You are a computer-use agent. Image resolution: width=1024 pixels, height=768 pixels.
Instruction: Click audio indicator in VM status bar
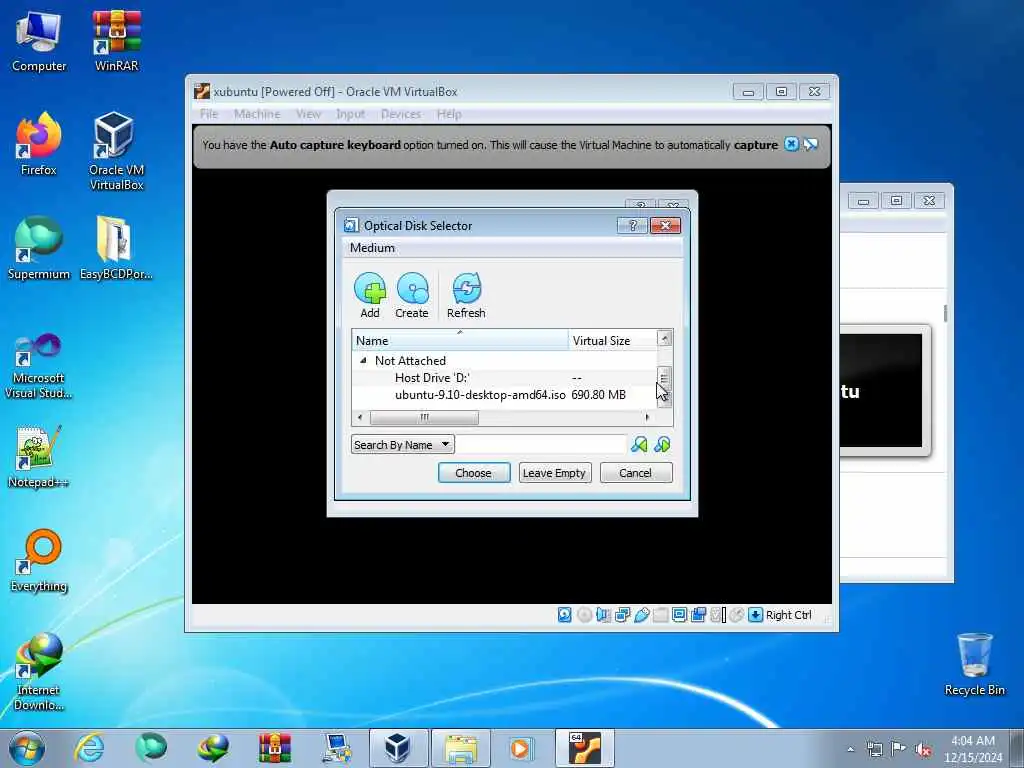tap(603, 615)
